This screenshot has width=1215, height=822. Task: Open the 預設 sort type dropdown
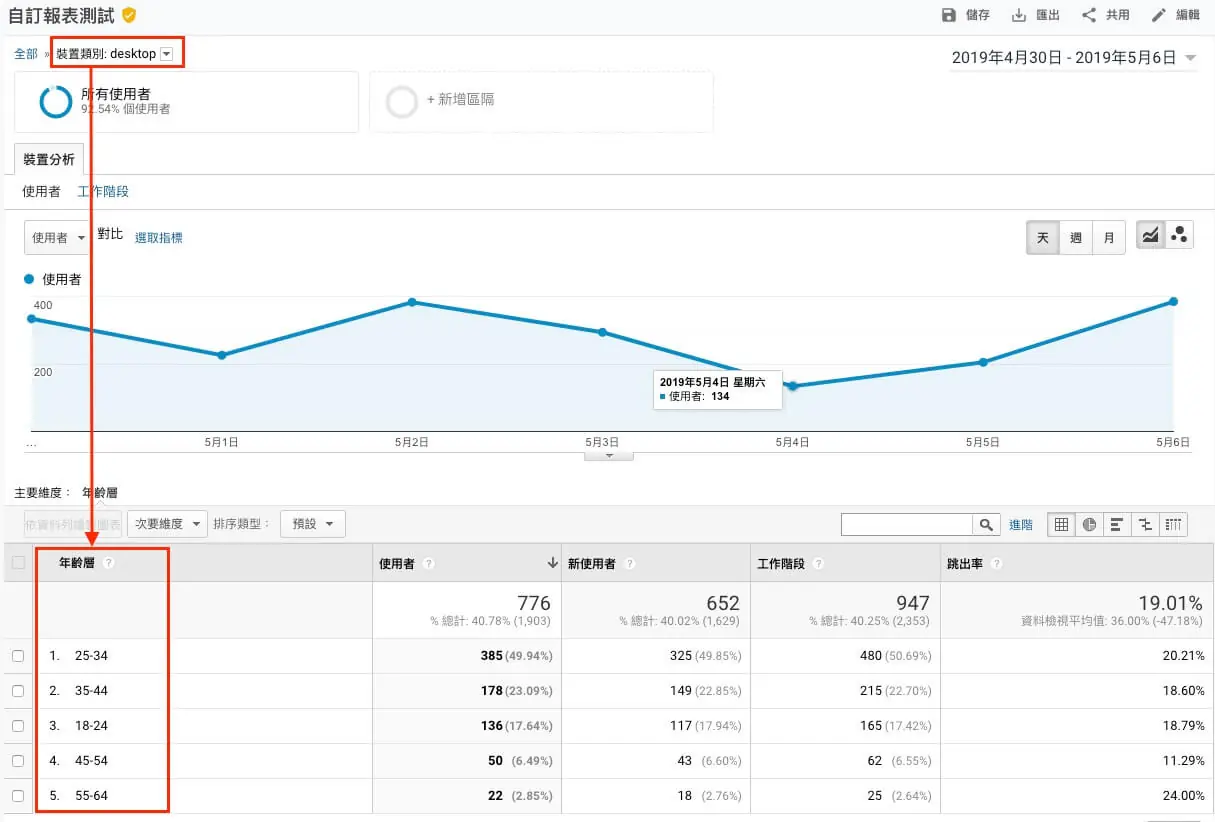pos(313,524)
